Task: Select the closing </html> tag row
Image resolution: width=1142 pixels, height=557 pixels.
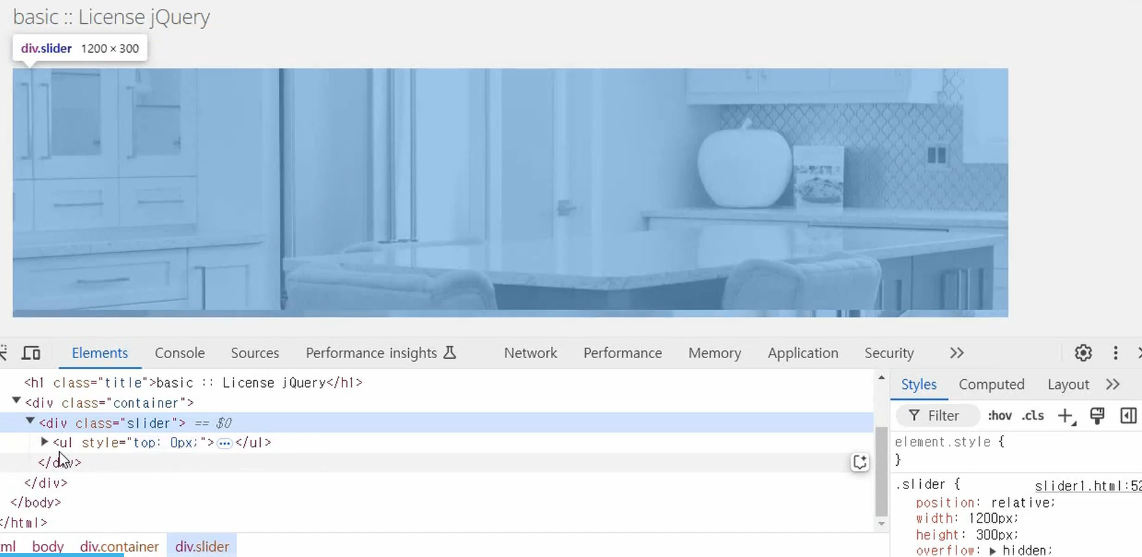Action: coord(437,523)
